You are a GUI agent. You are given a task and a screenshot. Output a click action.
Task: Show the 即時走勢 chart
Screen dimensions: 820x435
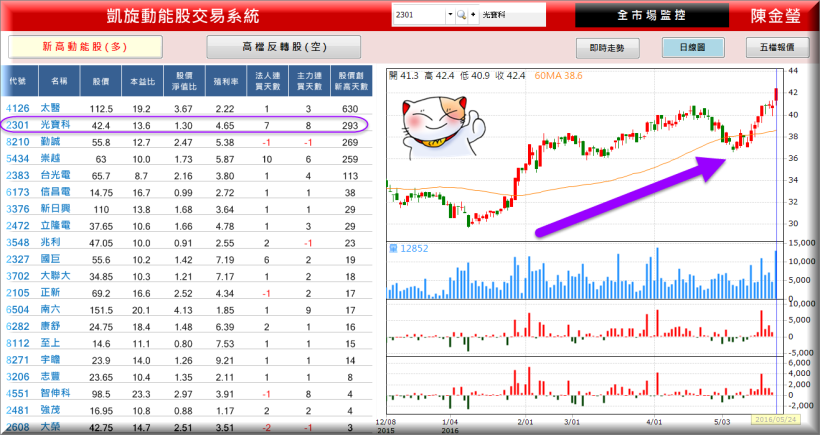607,48
